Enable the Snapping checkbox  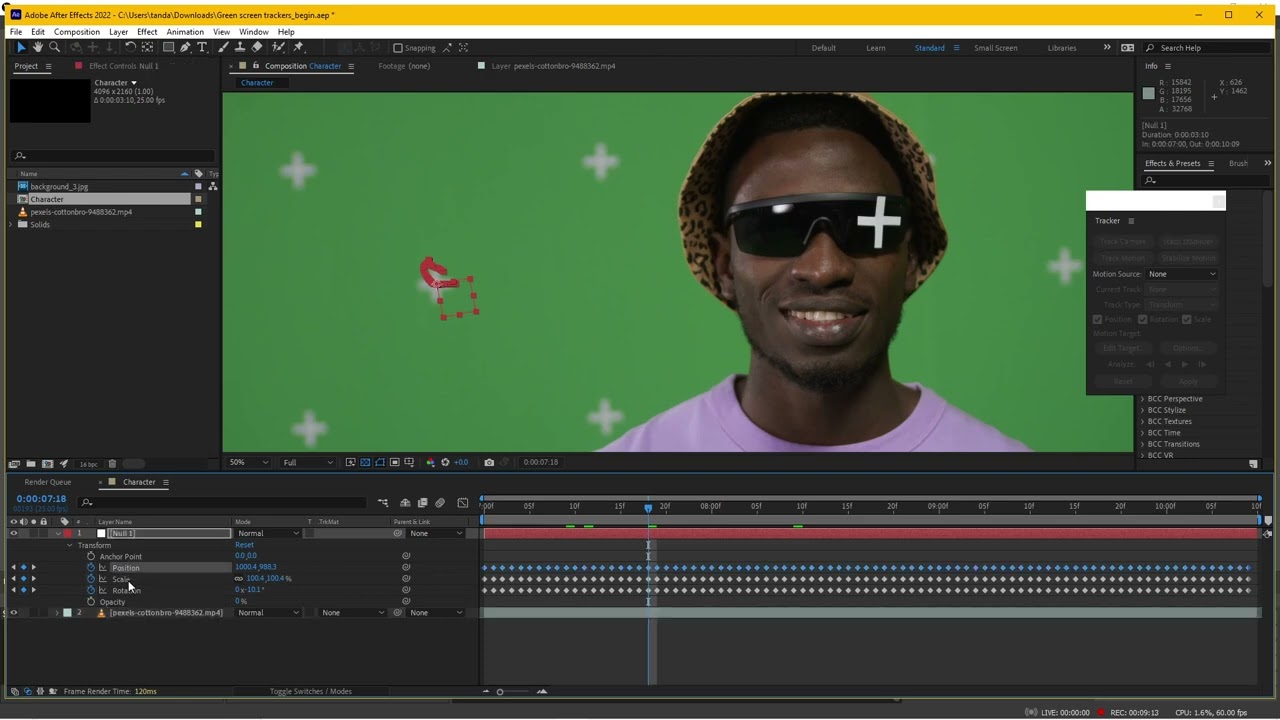pyautogui.click(x=398, y=48)
